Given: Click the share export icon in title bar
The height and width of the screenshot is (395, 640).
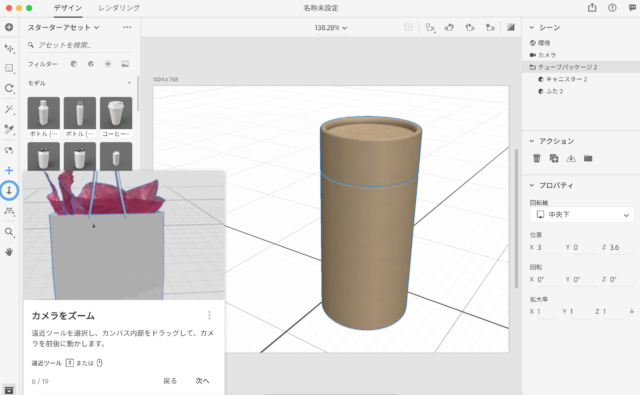Looking at the screenshot, I should (592, 7).
